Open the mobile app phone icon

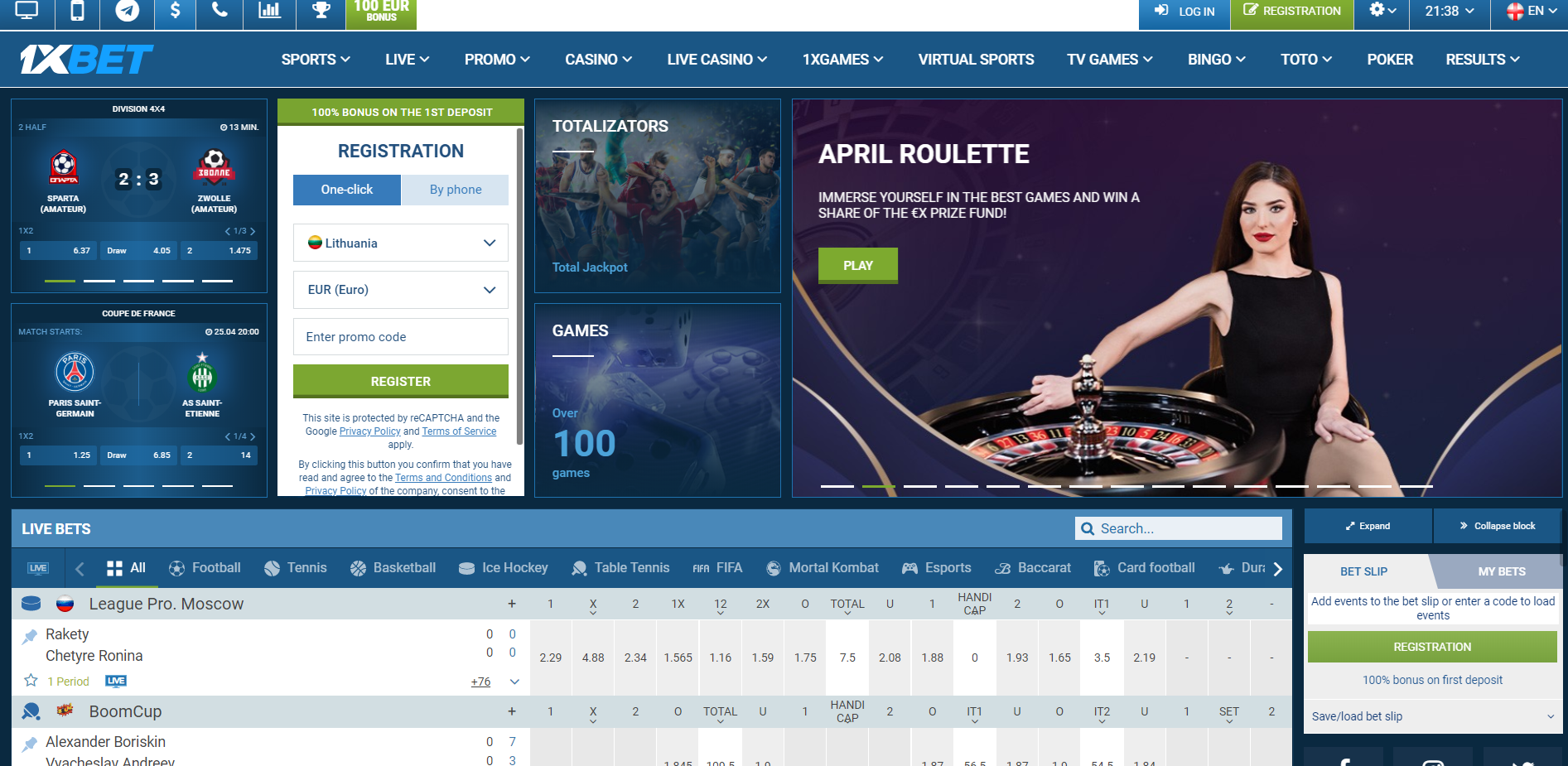(x=77, y=11)
